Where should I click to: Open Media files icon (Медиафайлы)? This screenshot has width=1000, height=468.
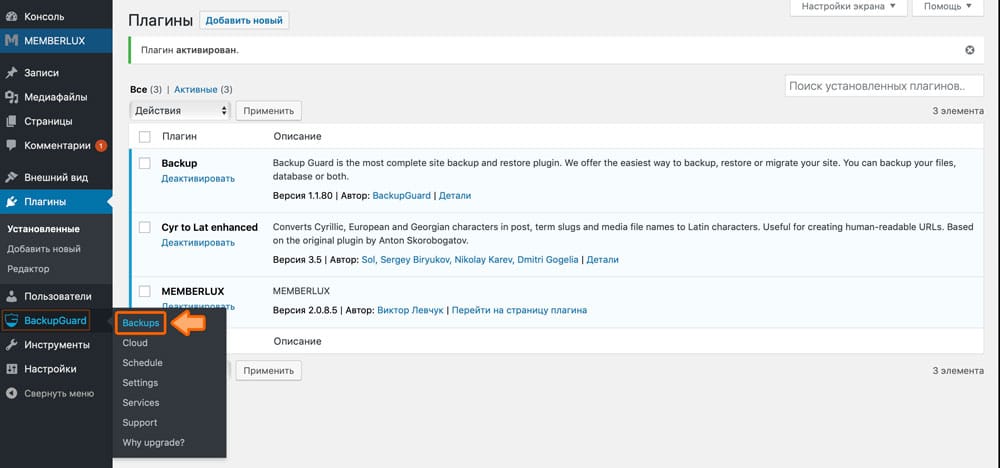[11, 97]
